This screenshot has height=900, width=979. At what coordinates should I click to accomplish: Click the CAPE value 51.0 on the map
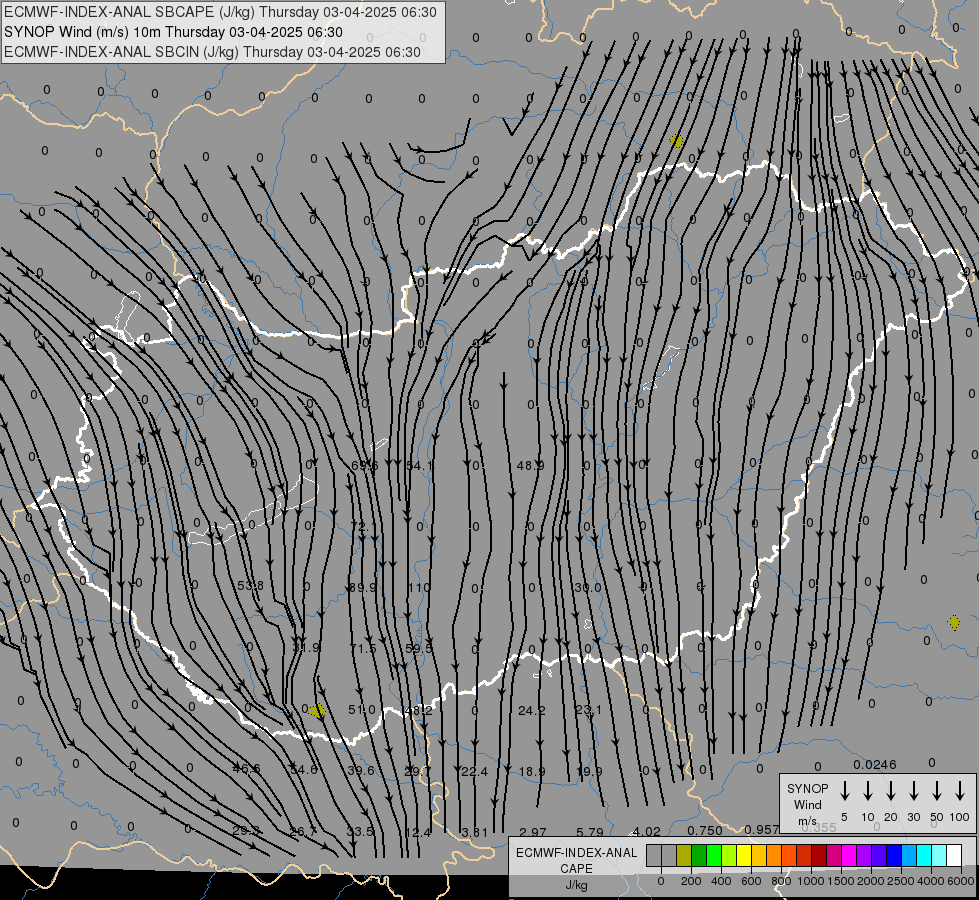(x=362, y=710)
